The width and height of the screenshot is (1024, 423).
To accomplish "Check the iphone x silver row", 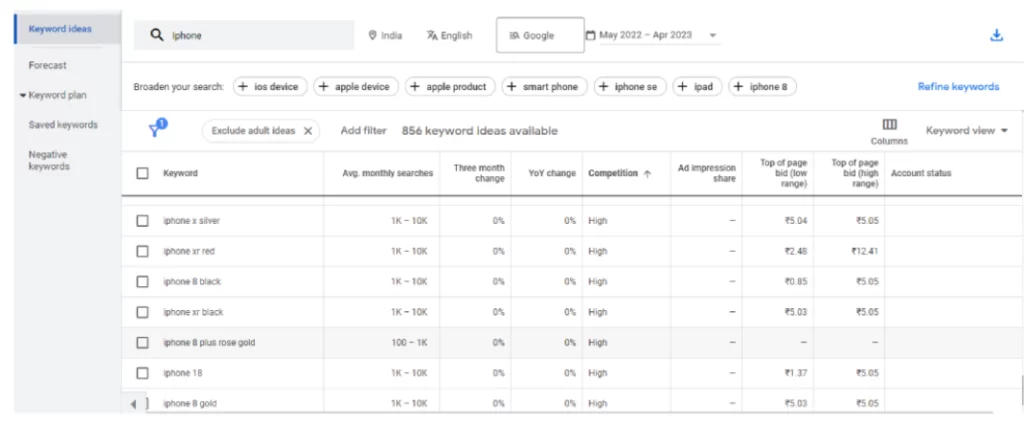I will [x=142, y=221].
